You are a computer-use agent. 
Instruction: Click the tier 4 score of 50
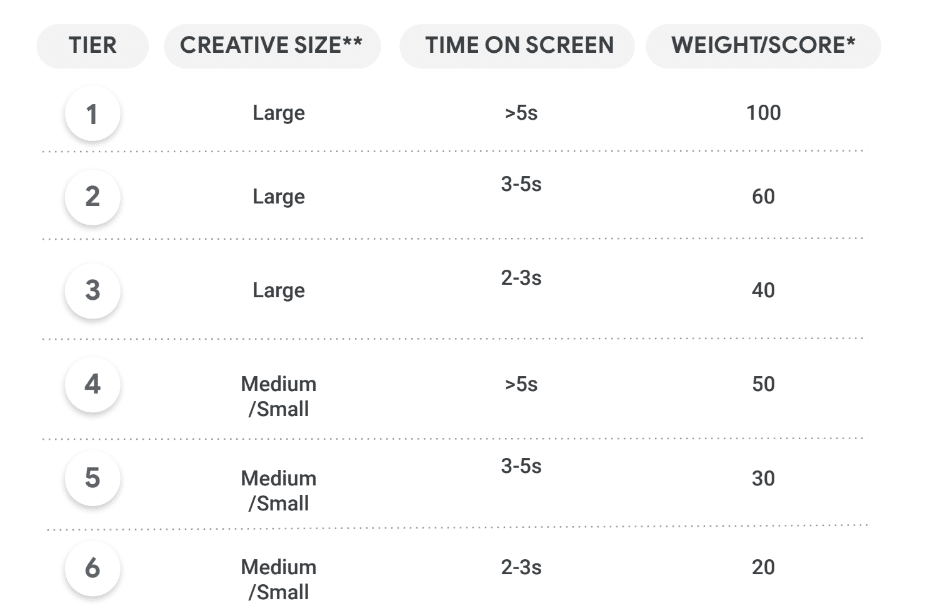(x=763, y=384)
